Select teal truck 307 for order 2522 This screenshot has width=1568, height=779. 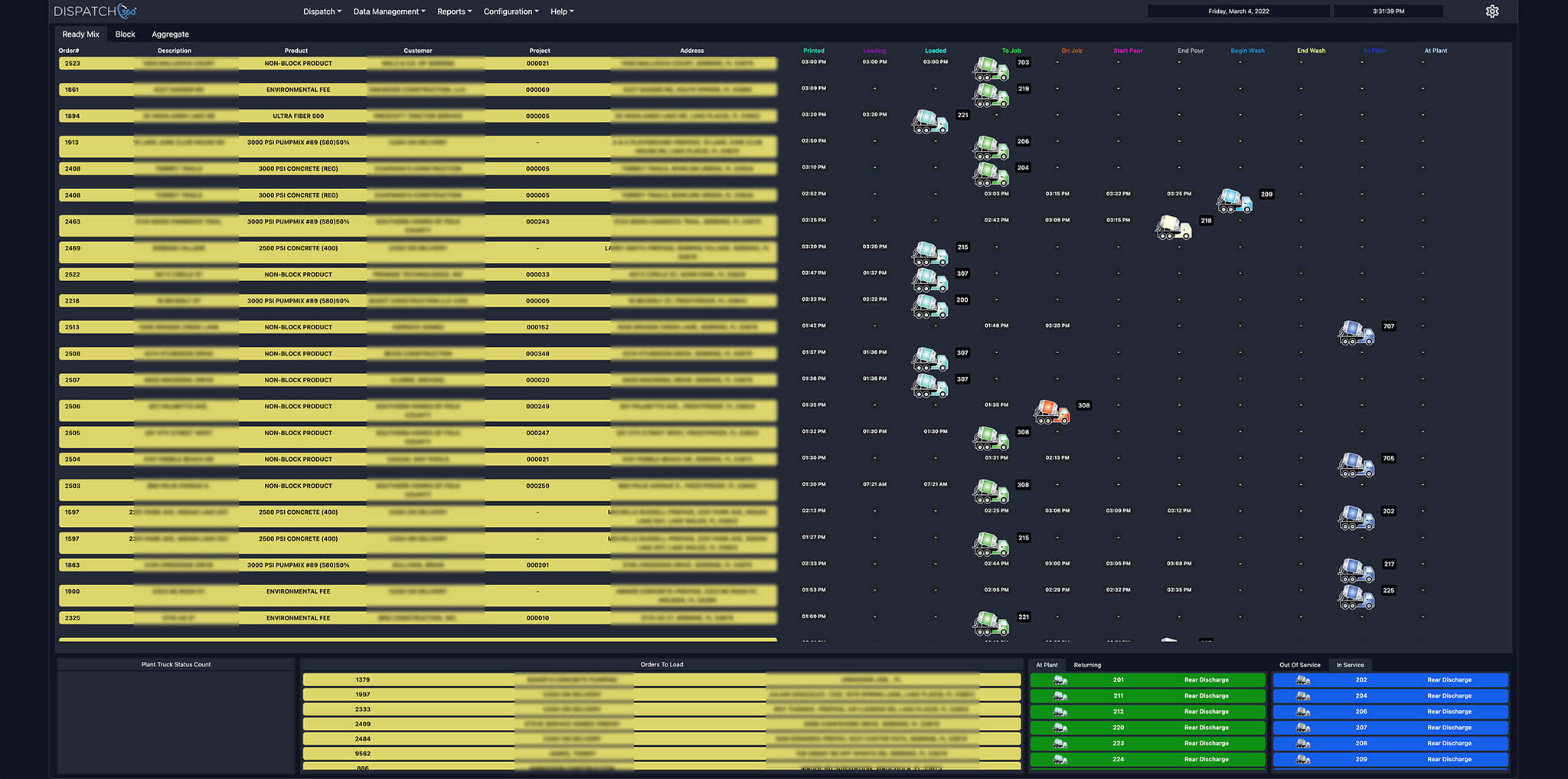[929, 280]
